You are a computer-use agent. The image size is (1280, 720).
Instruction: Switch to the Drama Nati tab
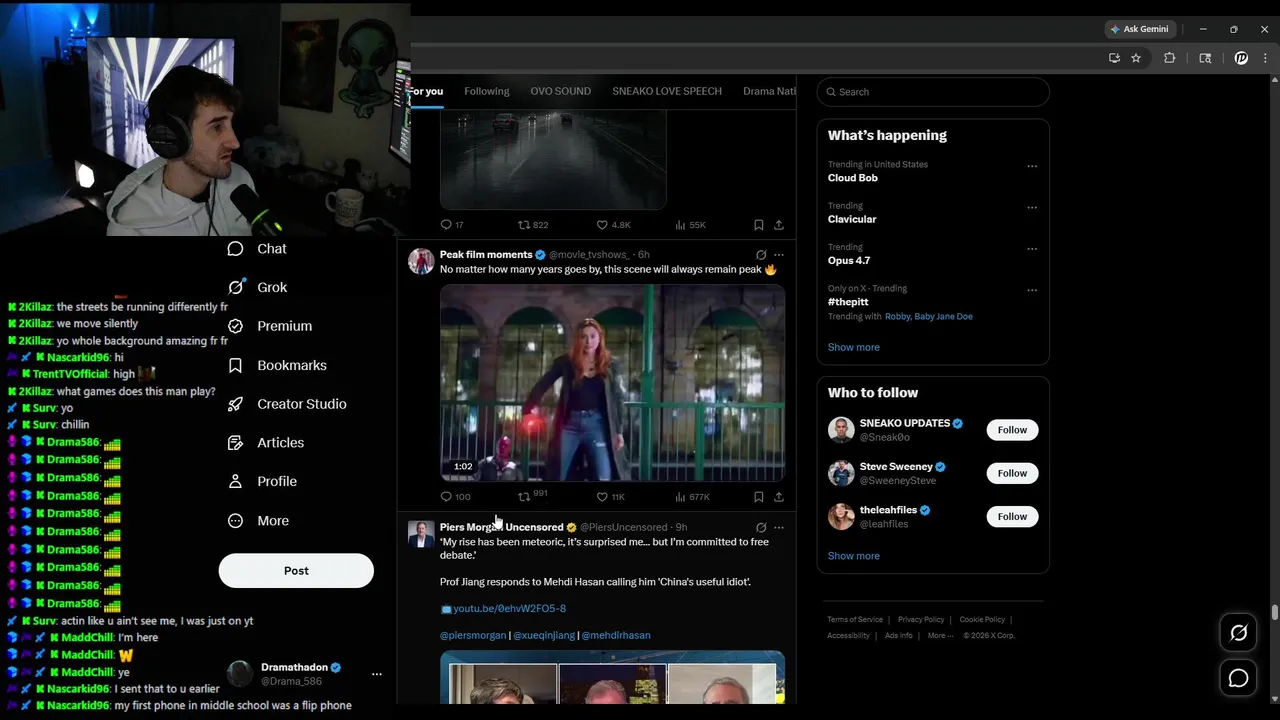pyautogui.click(x=769, y=91)
